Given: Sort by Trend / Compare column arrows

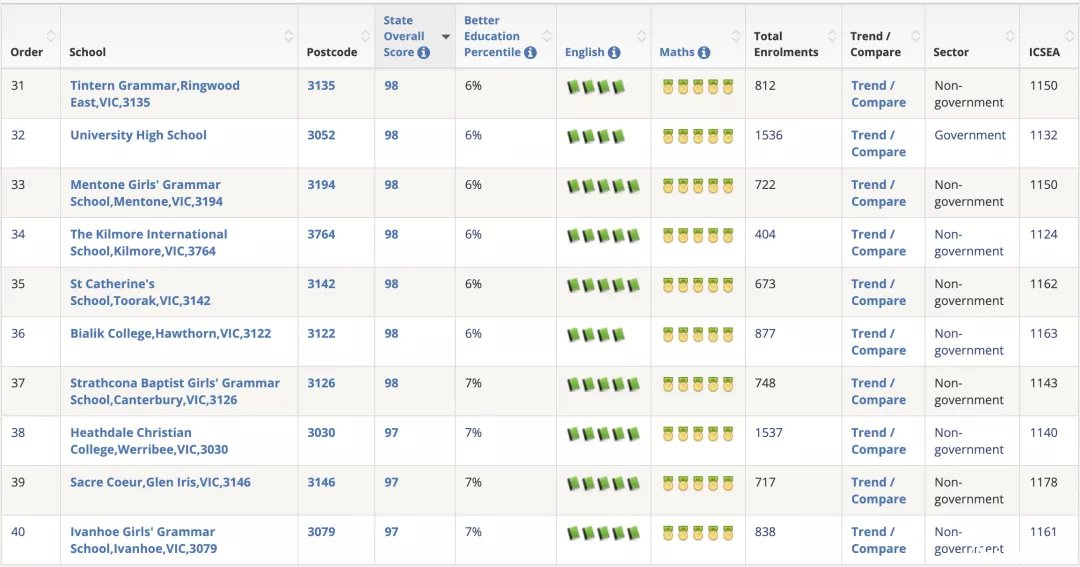Looking at the screenshot, I should pyautogui.click(x=915, y=36).
